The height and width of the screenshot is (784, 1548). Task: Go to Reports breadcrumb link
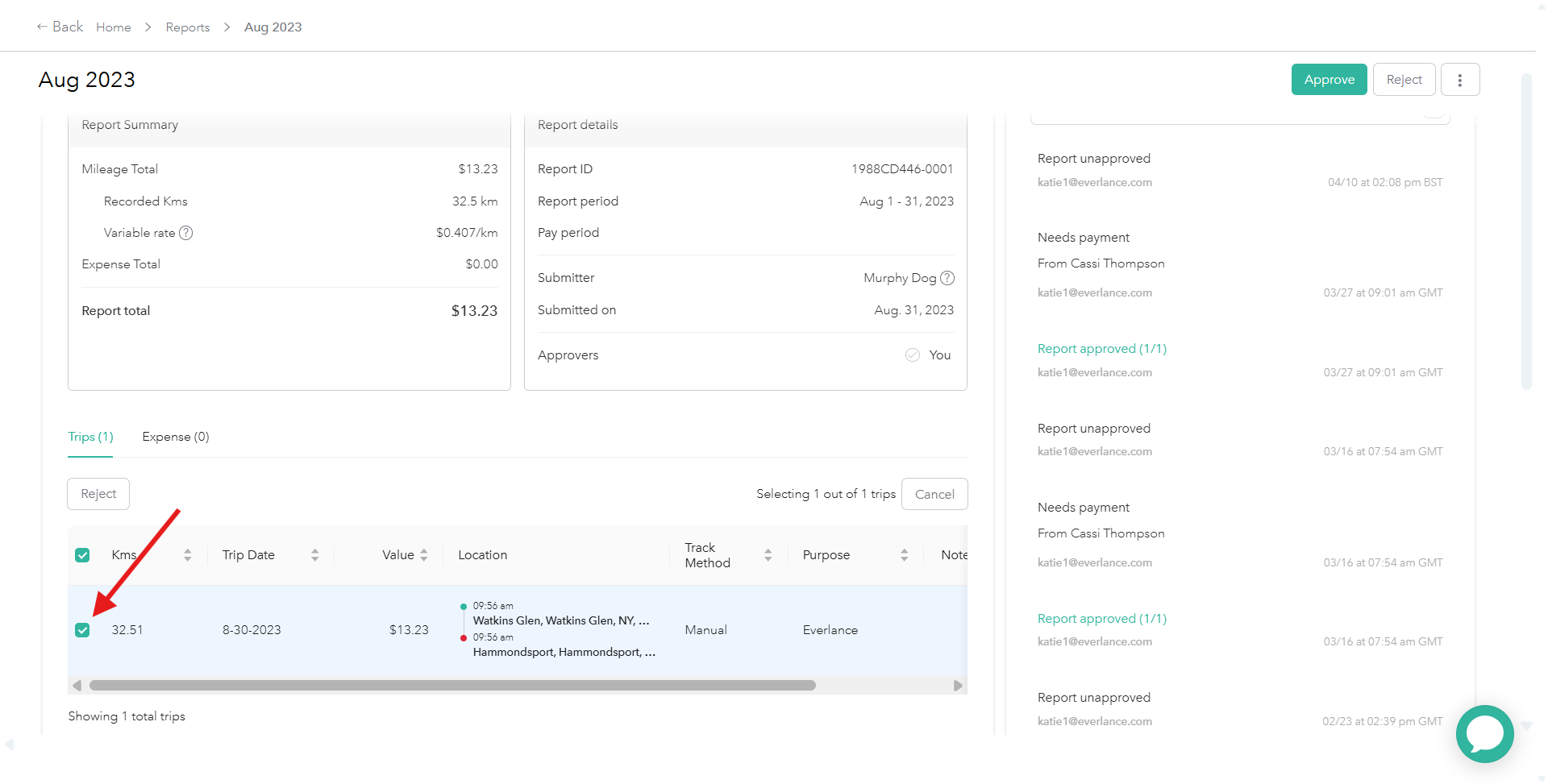click(x=187, y=27)
